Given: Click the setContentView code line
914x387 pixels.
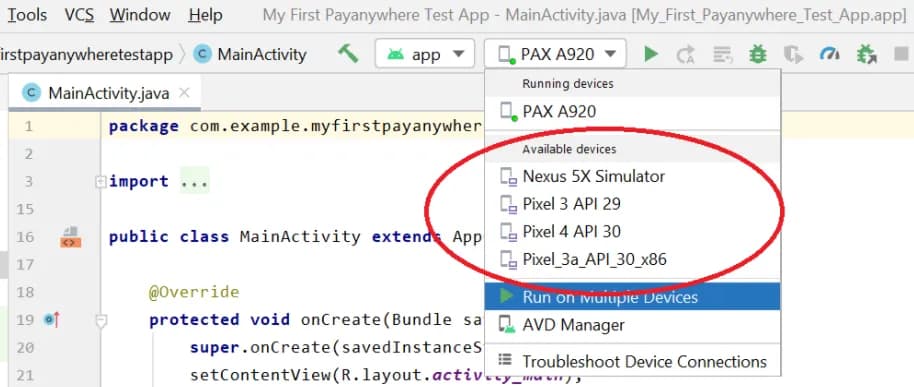Looking at the screenshot, I should [x=336, y=374].
